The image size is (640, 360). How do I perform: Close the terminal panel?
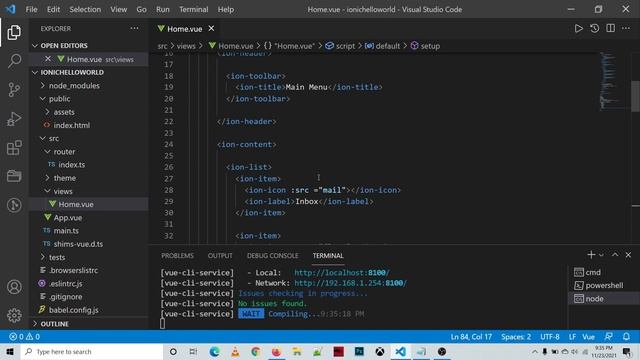pyautogui.click(x=628, y=255)
